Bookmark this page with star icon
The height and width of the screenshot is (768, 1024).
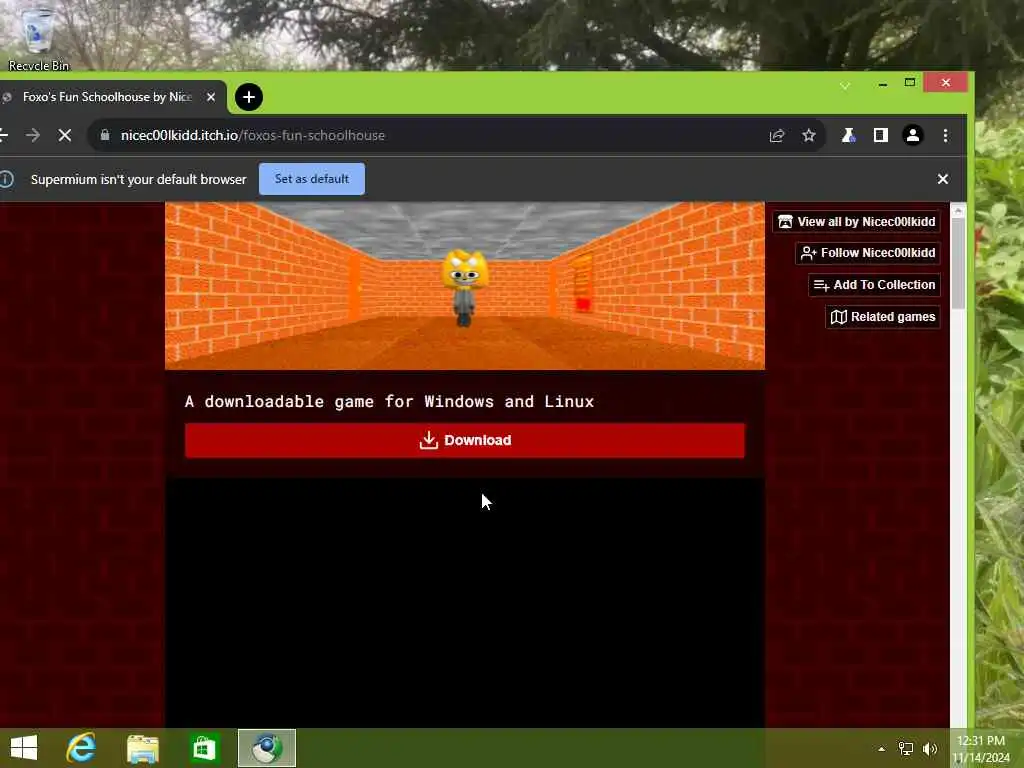[809, 135]
